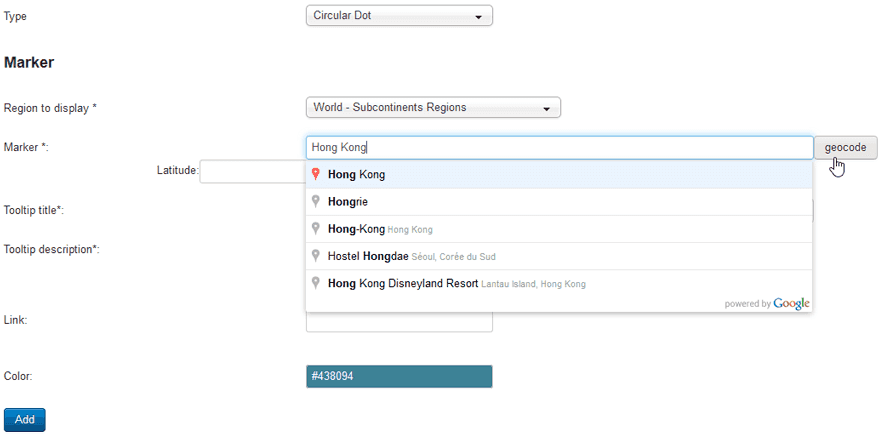Image resolution: width=890 pixels, height=434 pixels.
Task: Click the pin icon for Disneyland Resort
Action: 316,283
